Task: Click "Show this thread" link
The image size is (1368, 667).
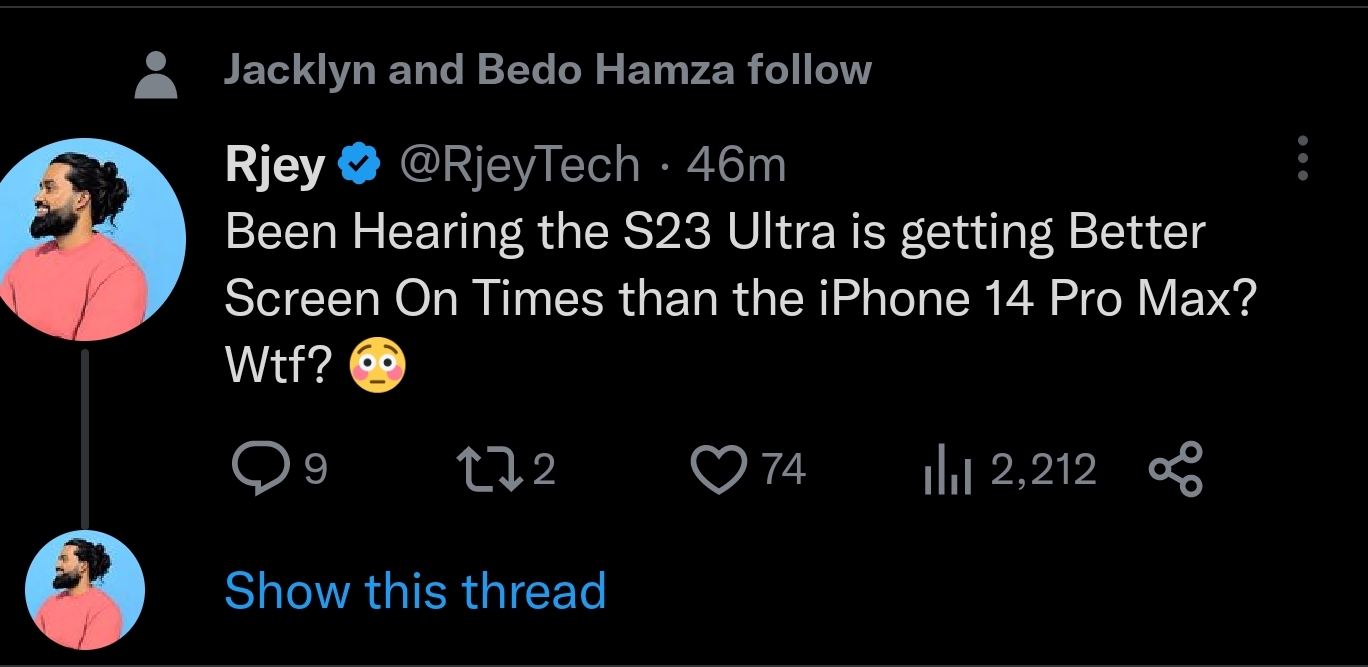Action: click(x=415, y=591)
